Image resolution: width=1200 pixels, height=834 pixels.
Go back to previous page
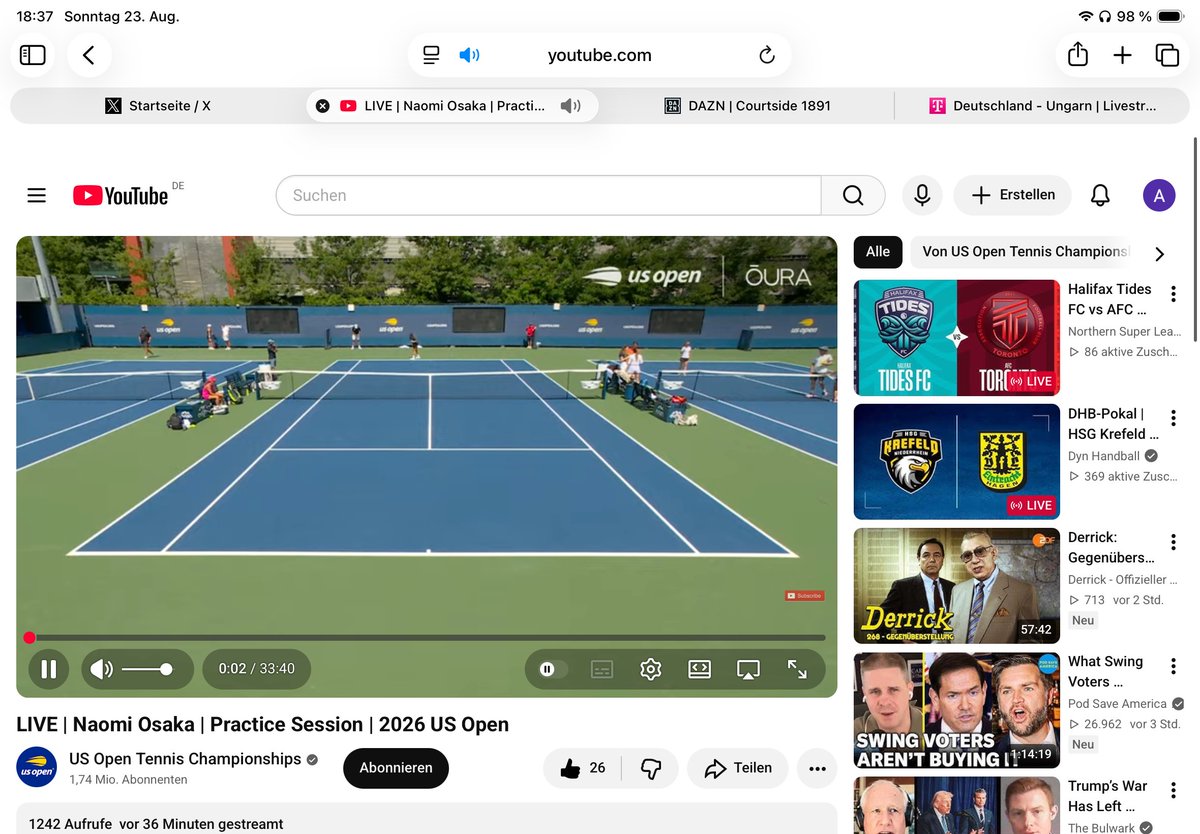click(x=89, y=55)
